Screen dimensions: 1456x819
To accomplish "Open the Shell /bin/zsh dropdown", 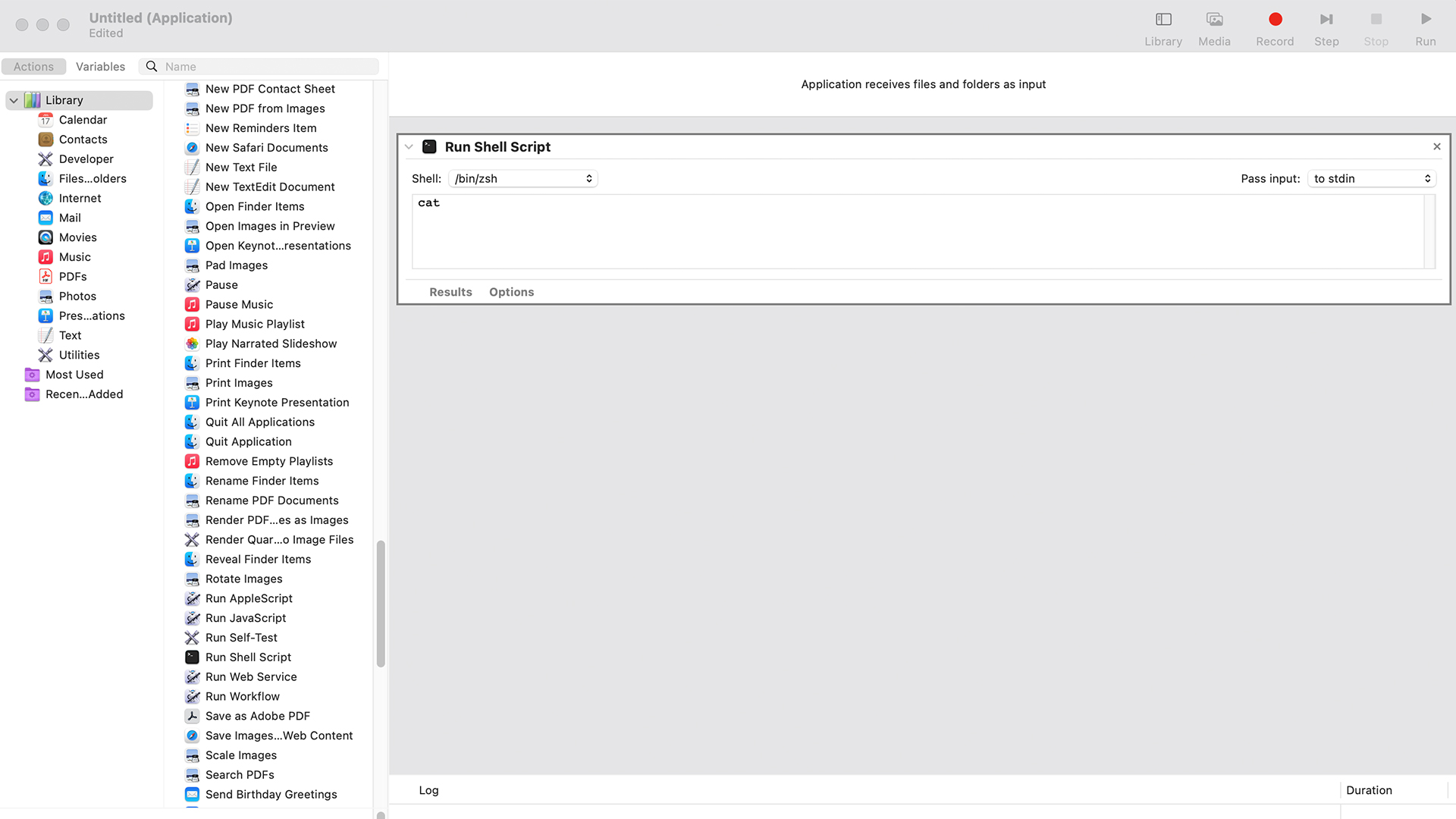I will (523, 178).
